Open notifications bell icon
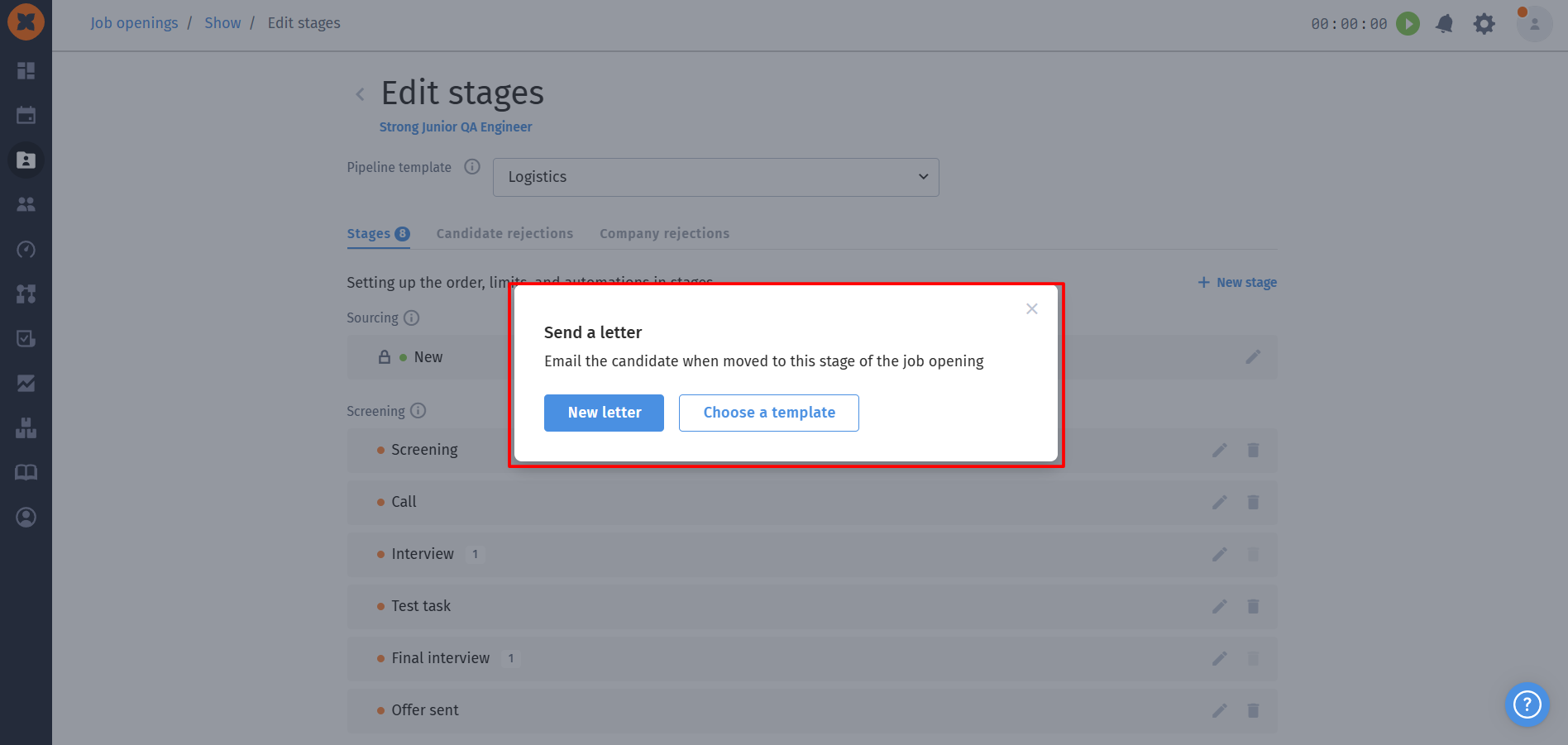 point(1445,24)
